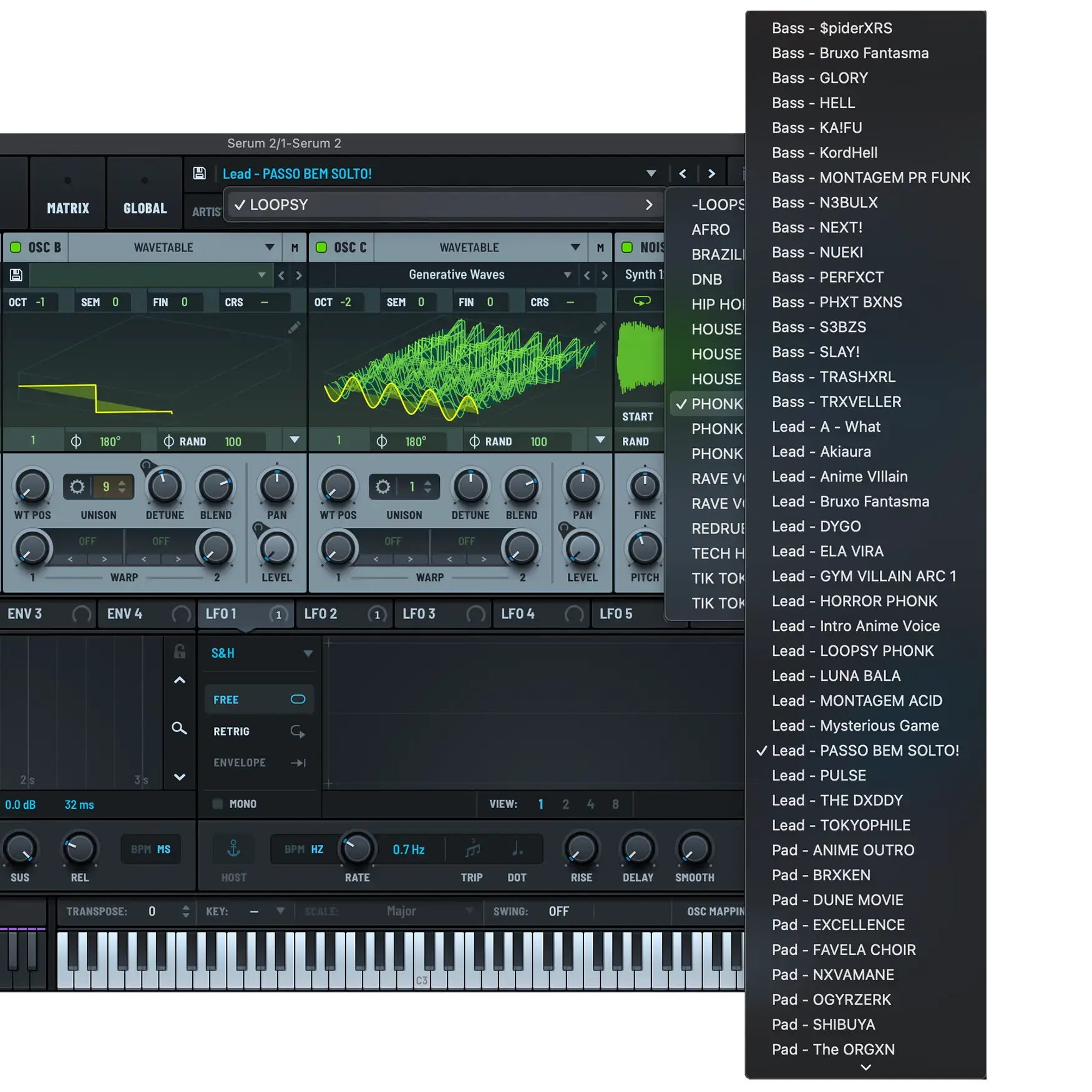Click the LFO host anchor icon

[233, 849]
